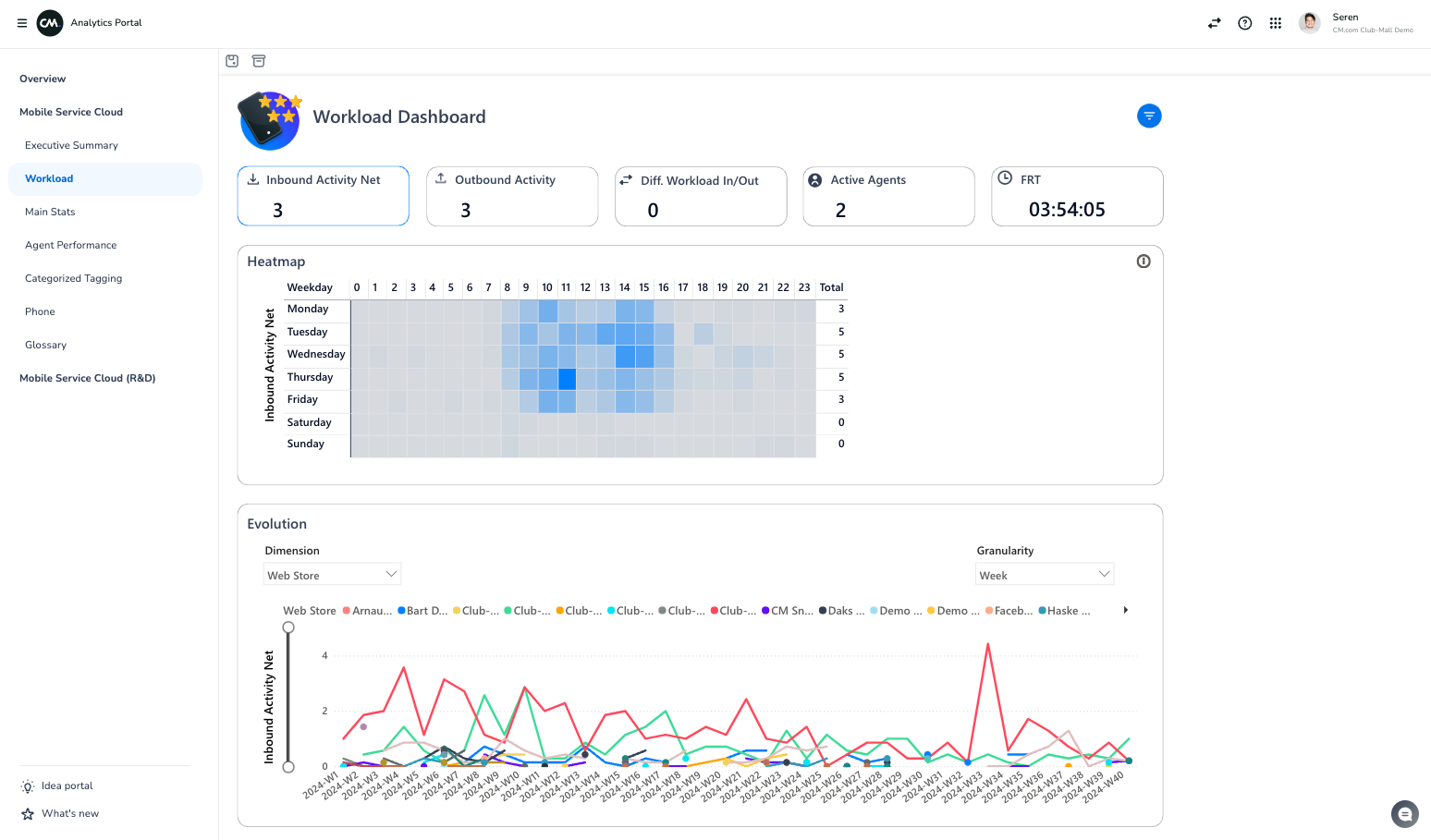Toggle Bart D... legend series visibility
Image resolution: width=1431 pixels, height=840 pixels.
[x=422, y=611]
